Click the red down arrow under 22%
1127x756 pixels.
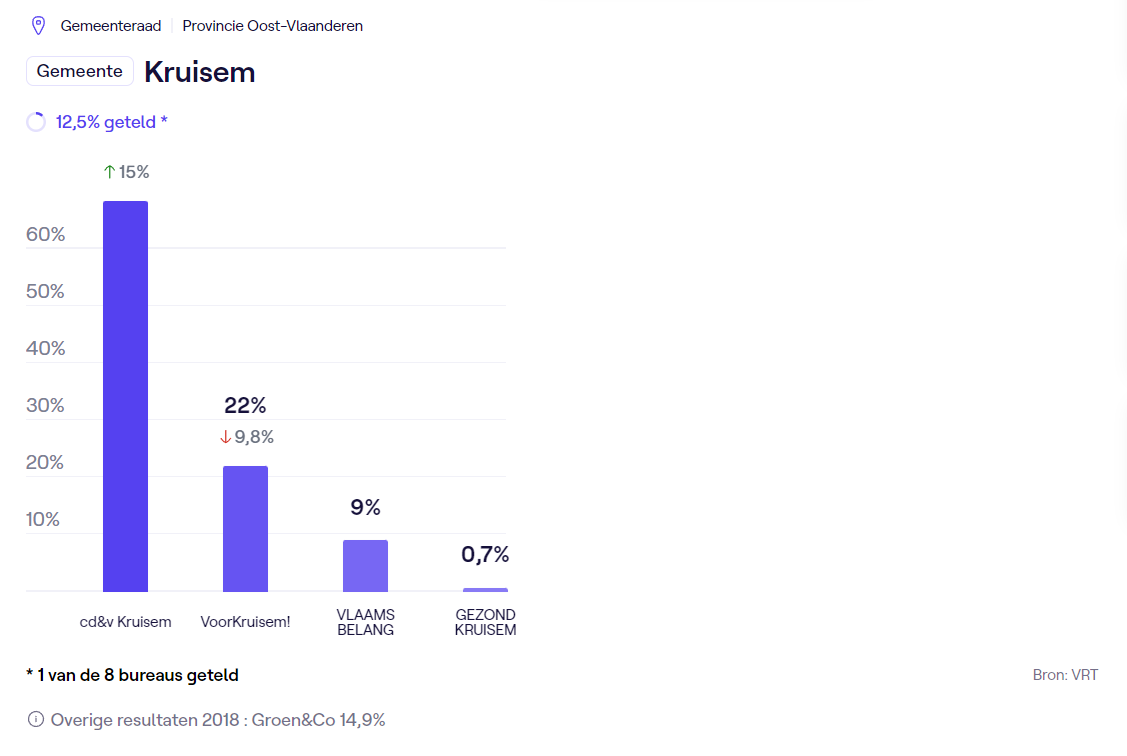(226, 437)
